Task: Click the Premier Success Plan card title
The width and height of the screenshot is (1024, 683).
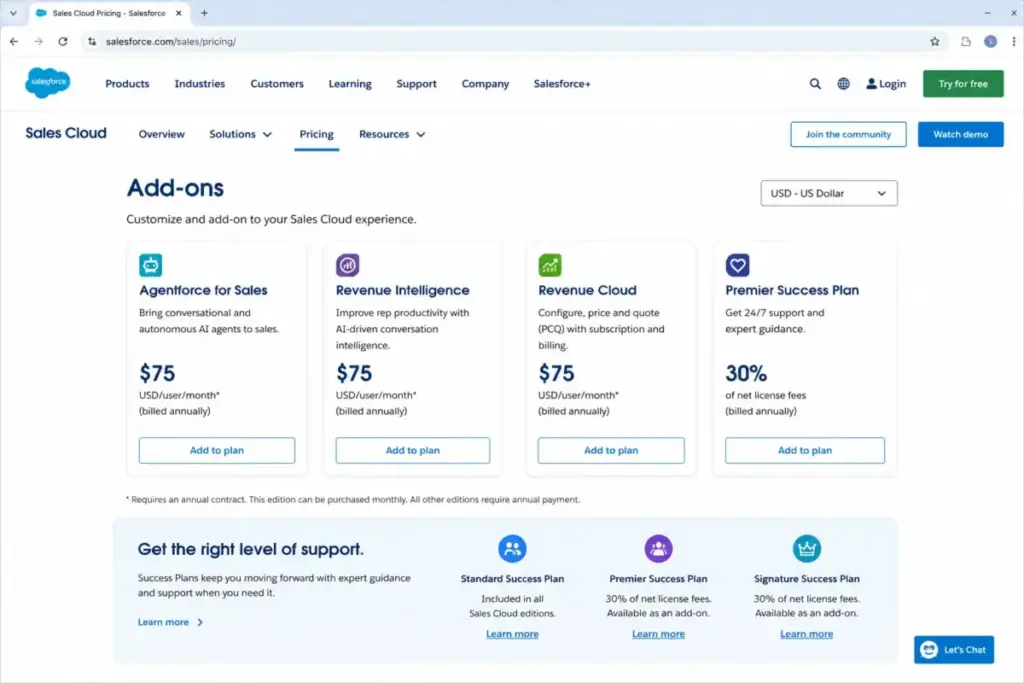Action: point(792,290)
